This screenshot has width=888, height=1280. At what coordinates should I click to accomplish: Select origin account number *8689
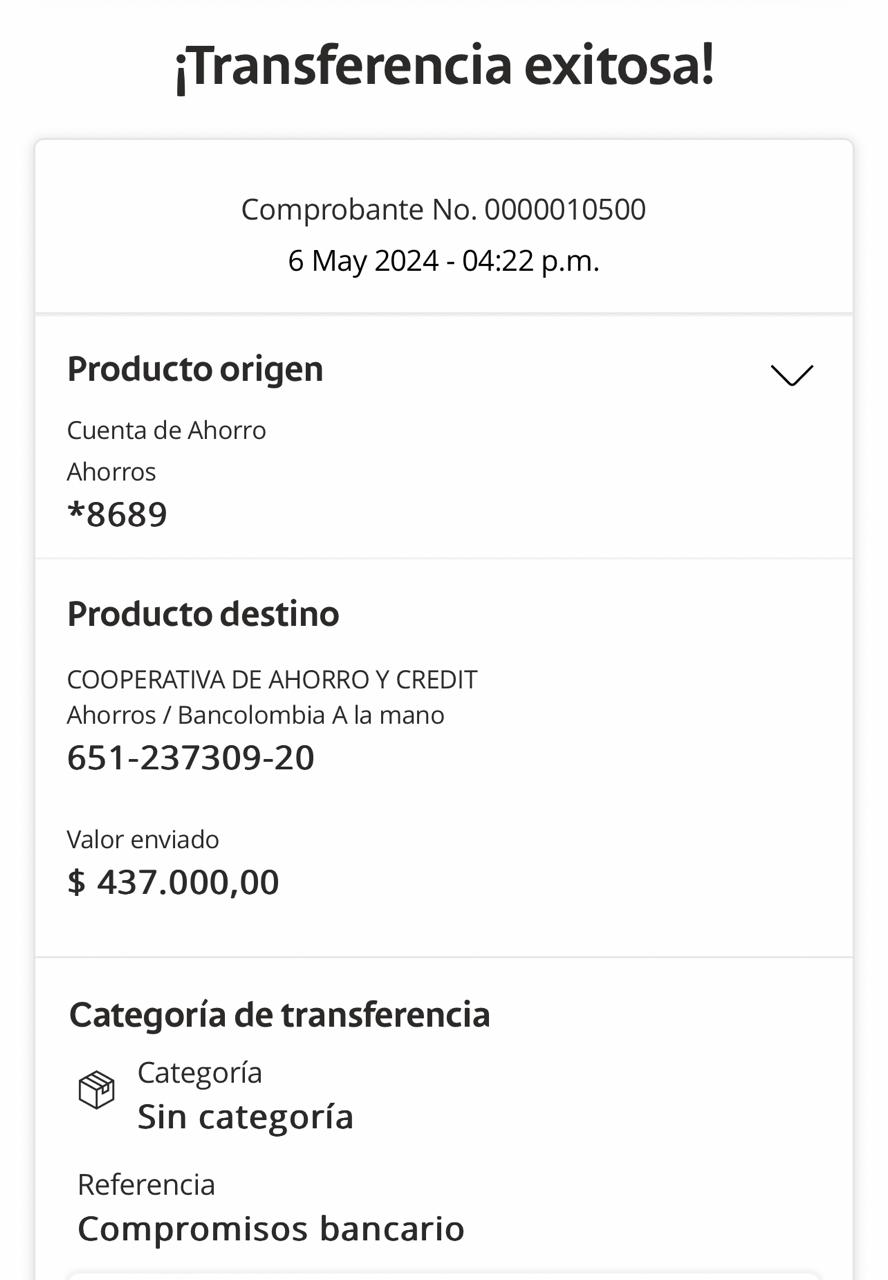117,515
